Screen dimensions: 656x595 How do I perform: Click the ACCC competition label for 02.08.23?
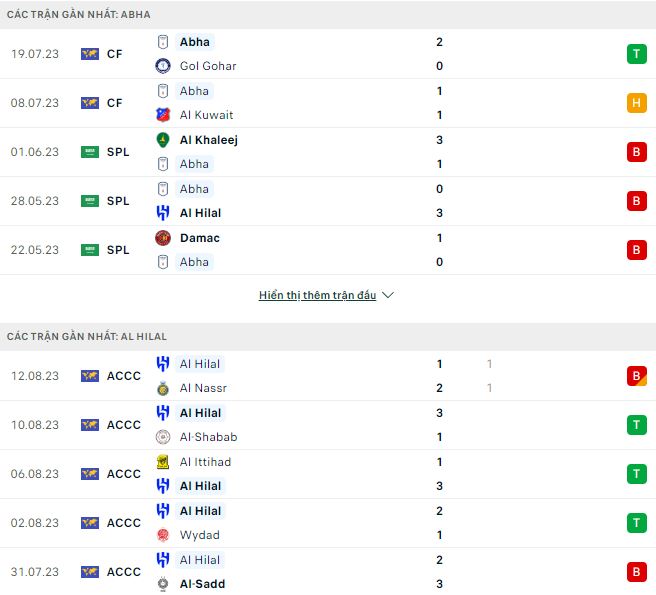tap(124, 523)
